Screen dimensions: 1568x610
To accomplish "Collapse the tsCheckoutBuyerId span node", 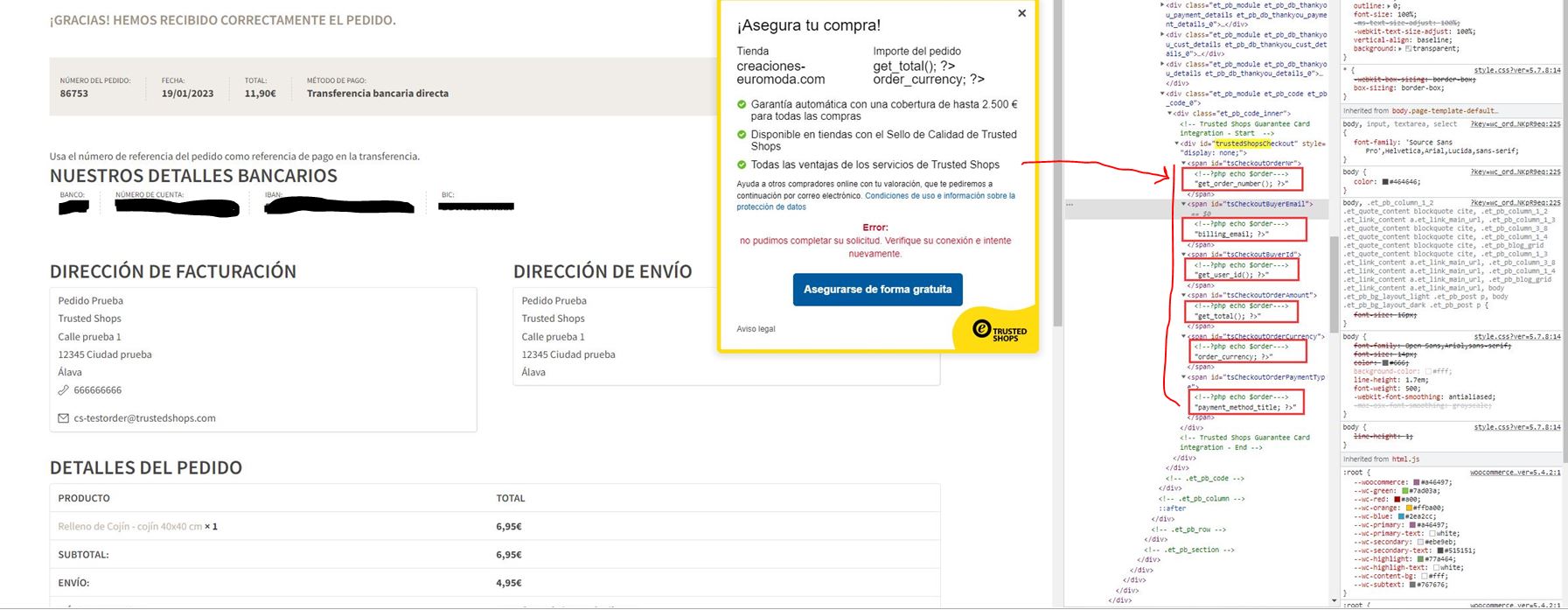I will [1184, 255].
